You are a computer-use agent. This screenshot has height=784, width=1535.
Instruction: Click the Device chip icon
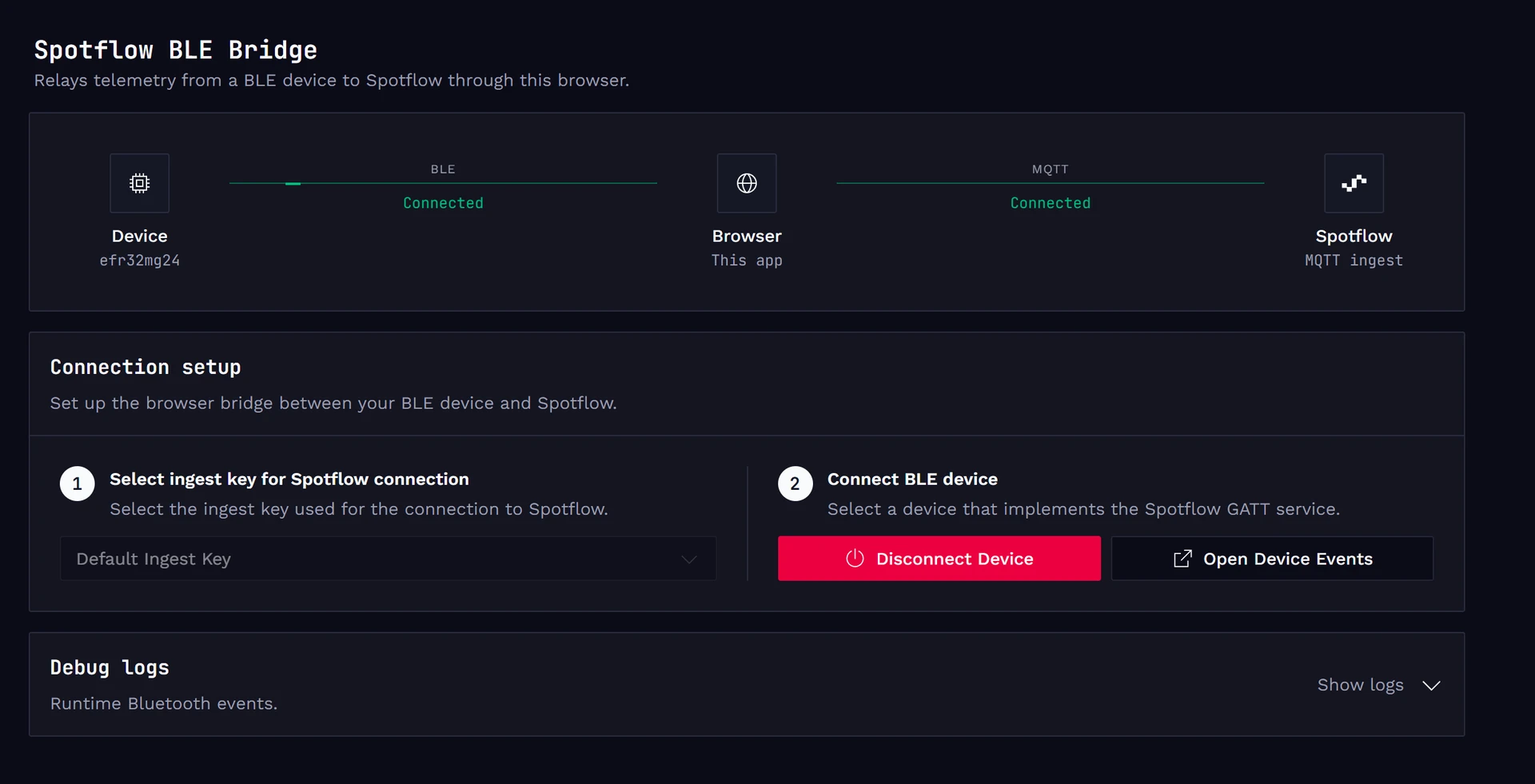139,183
